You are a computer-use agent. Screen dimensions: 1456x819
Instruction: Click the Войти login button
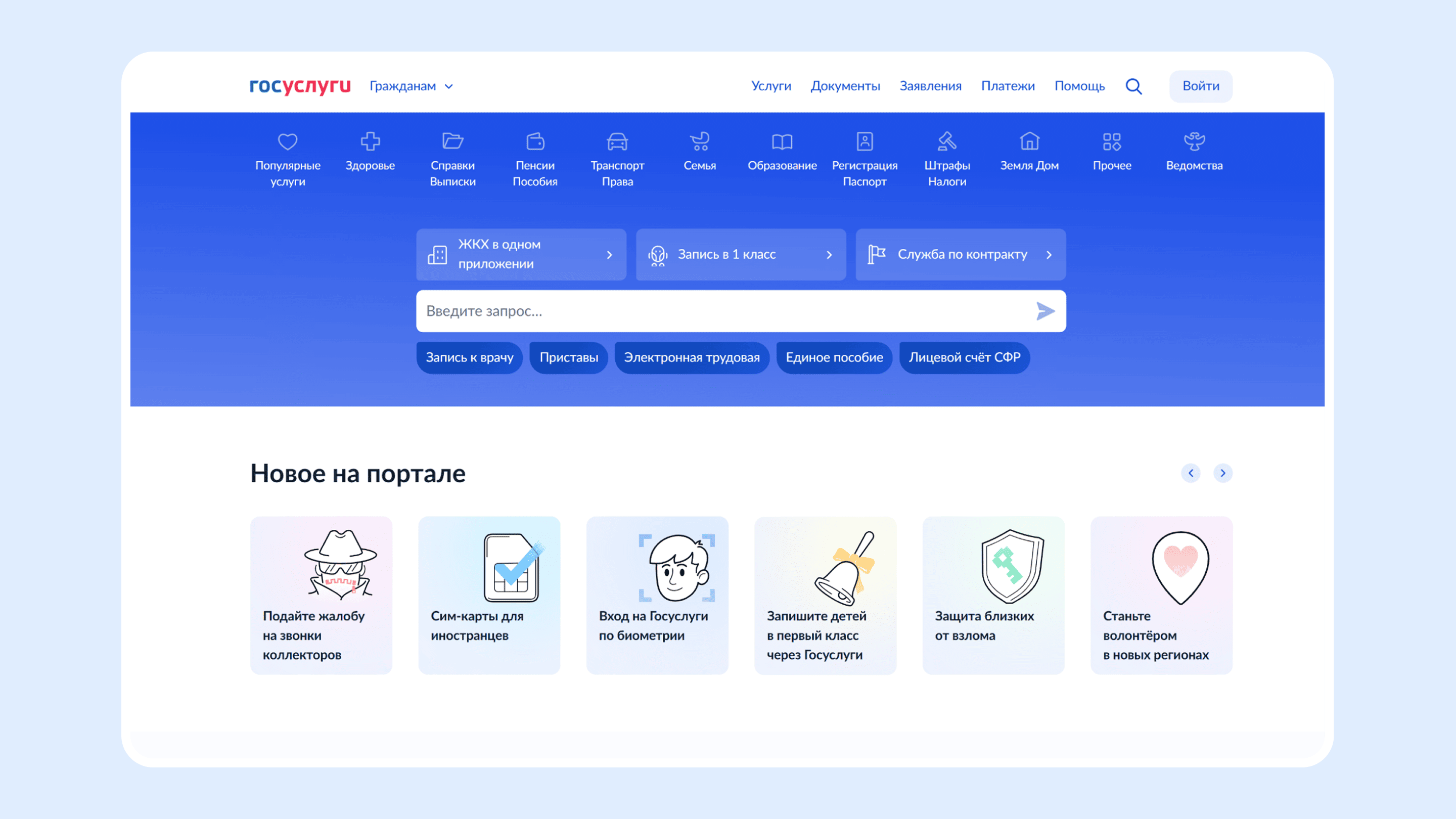(x=1201, y=86)
